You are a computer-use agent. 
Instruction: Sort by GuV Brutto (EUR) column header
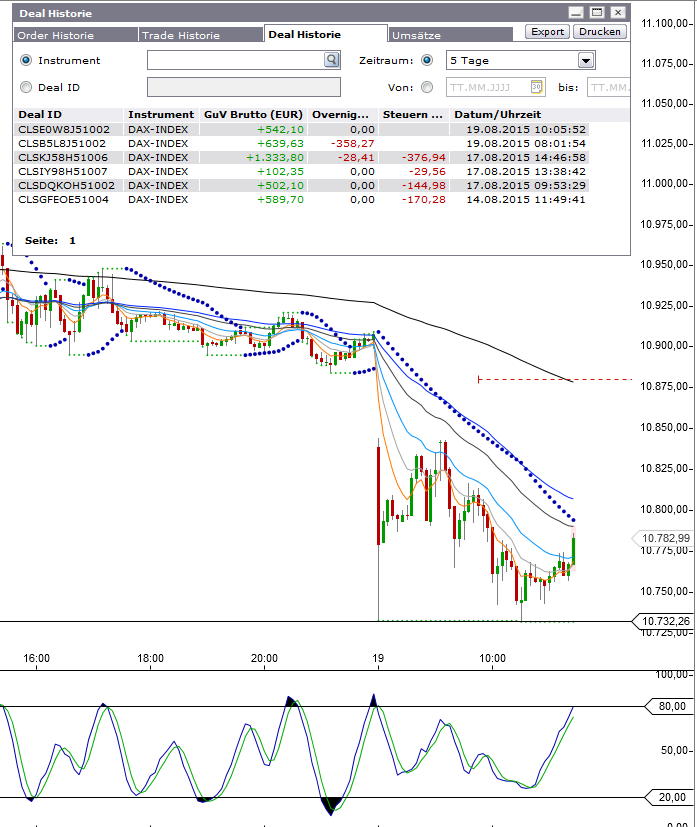[x=253, y=115]
